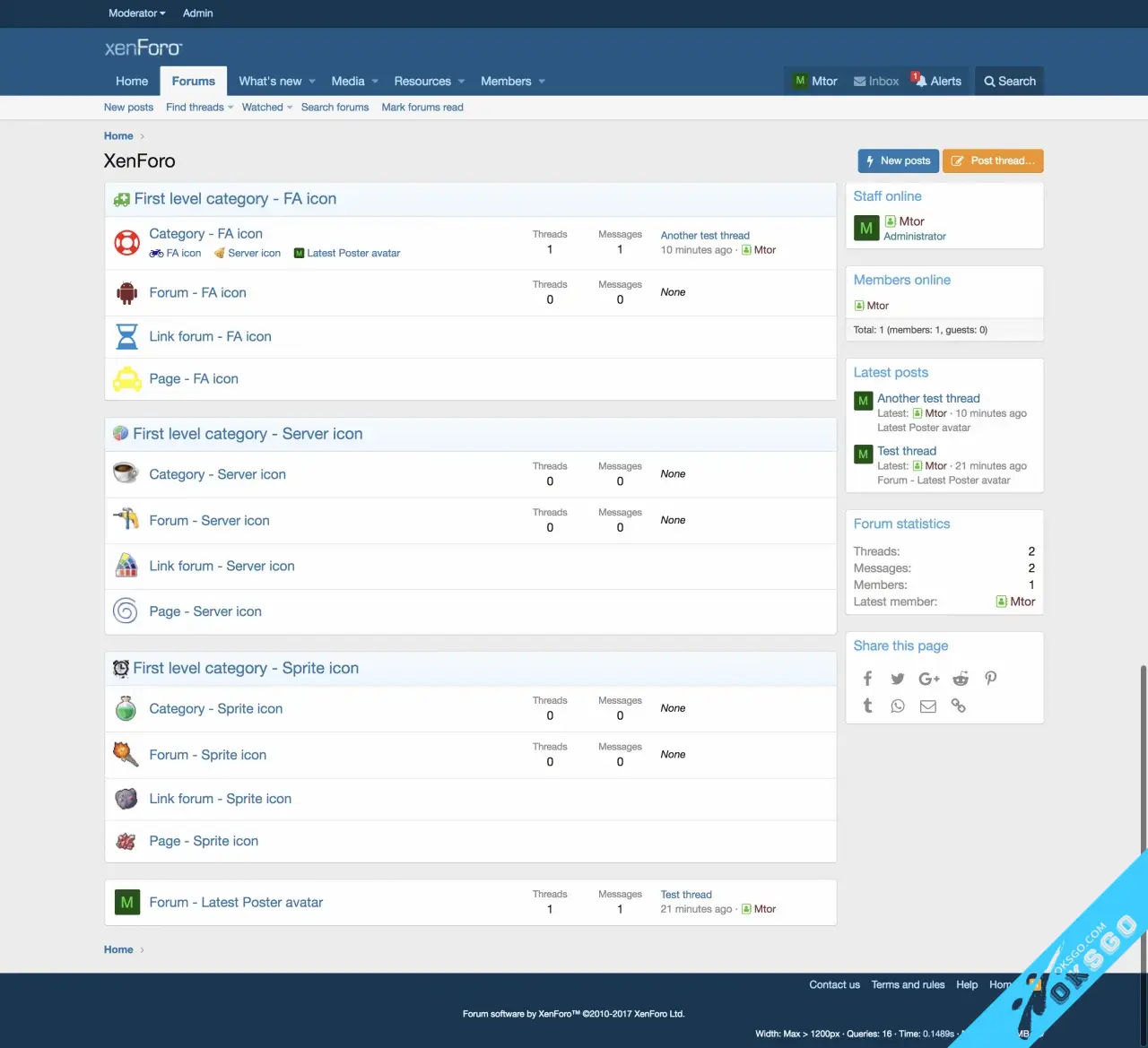Viewport: 1148px width, 1048px height.
Task: Open the Another test thread link
Action: click(705, 236)
